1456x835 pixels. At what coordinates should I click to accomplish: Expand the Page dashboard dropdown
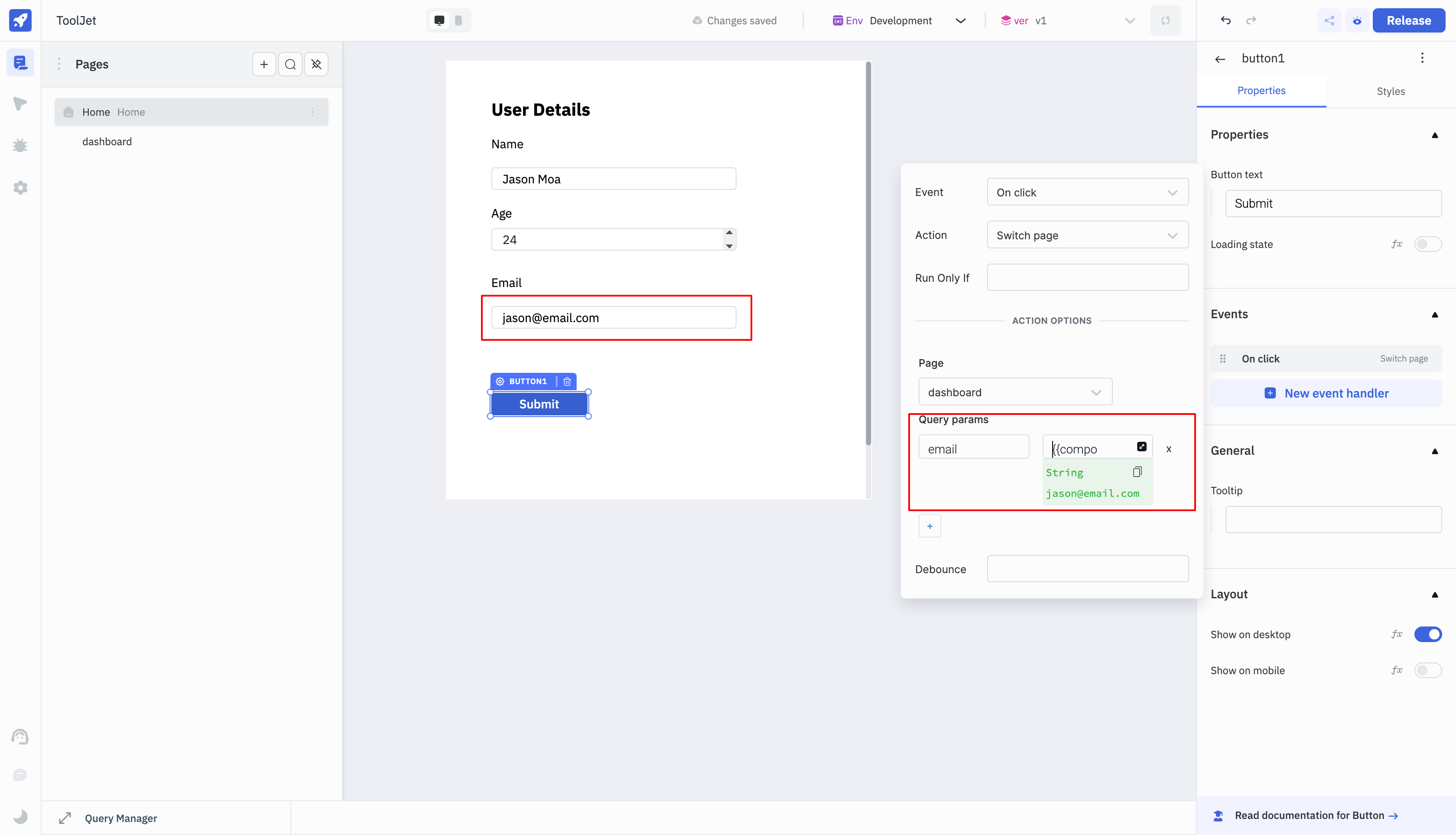(x=1014, y=392)
